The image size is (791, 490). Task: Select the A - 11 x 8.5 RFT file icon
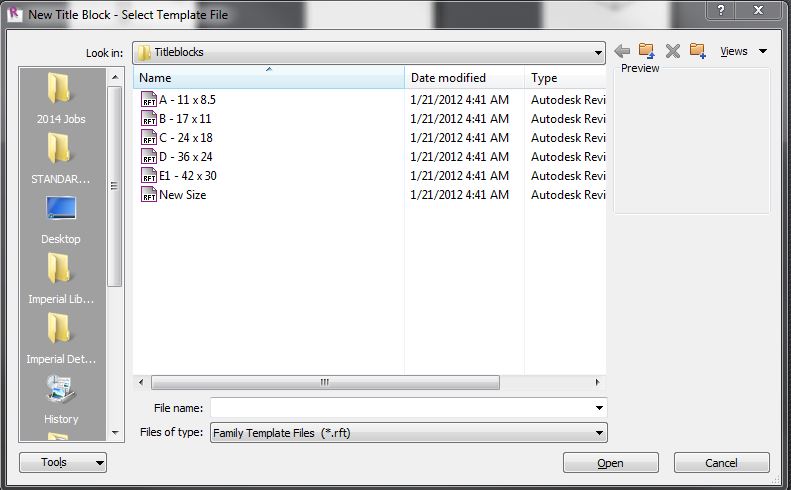149,99
